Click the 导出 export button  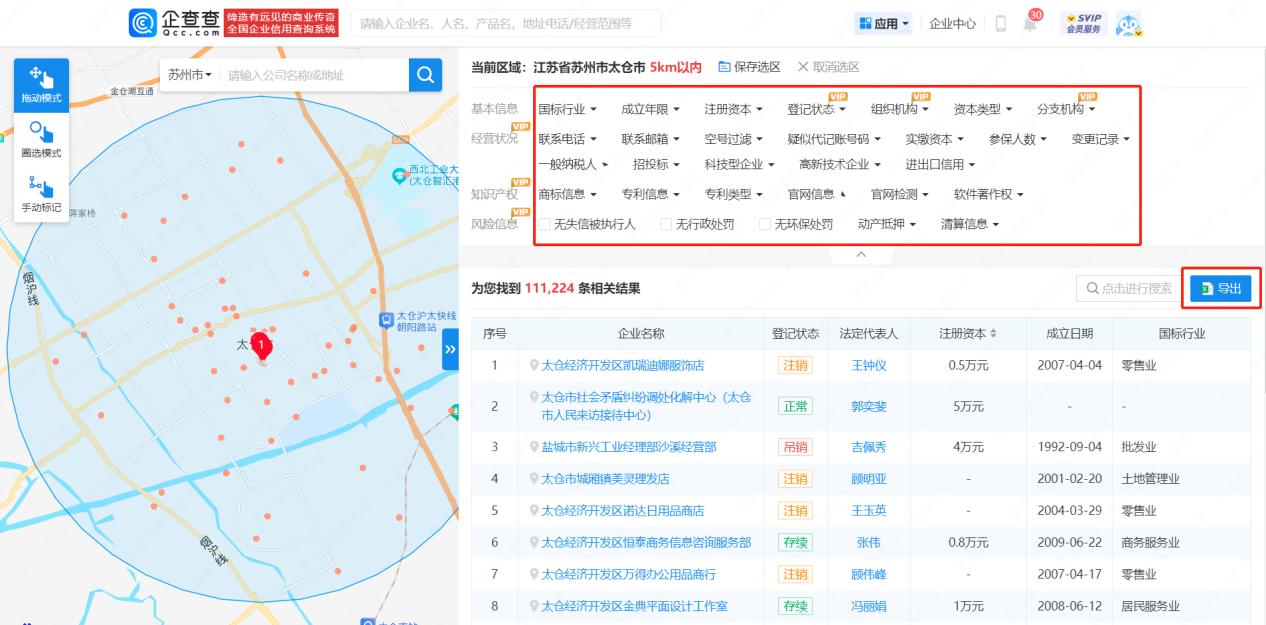coord(1220,288)
